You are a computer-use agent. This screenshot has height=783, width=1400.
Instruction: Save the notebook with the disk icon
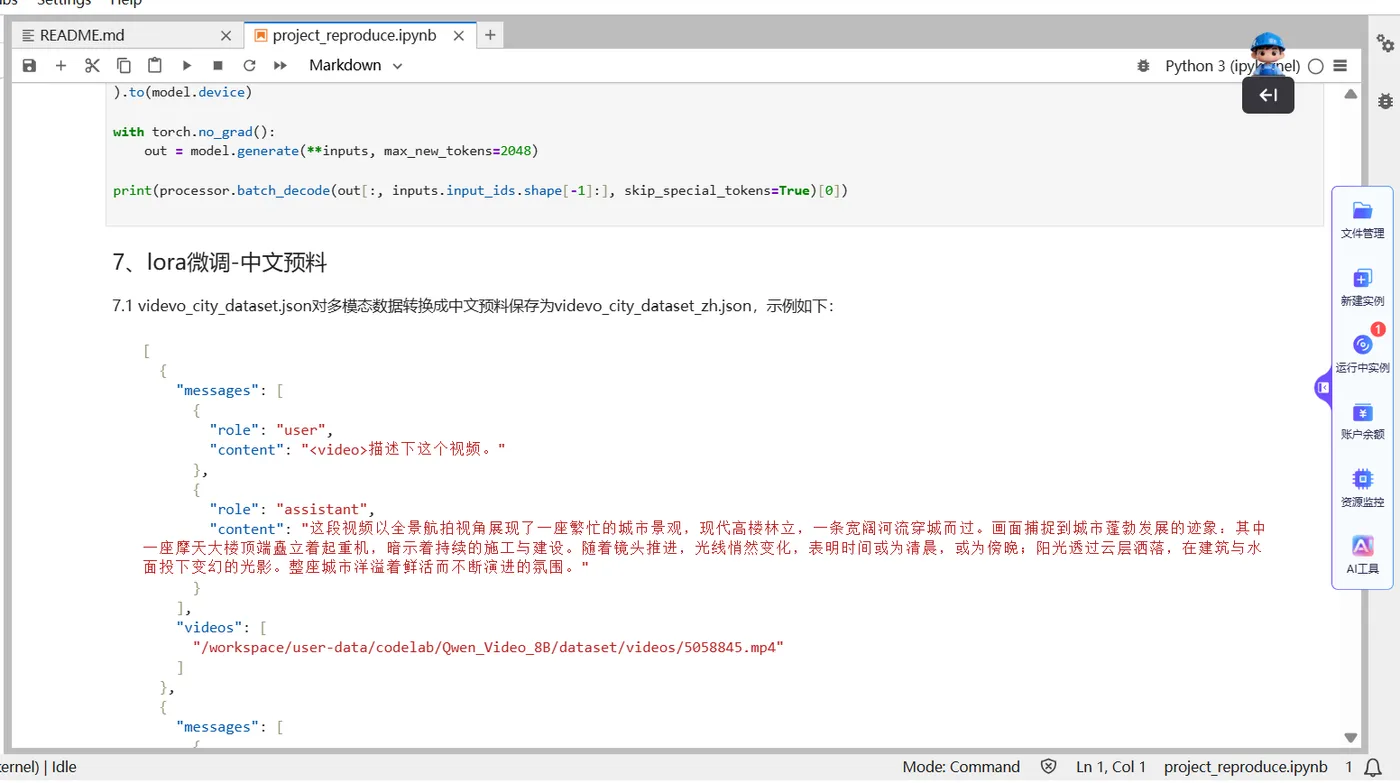click(x=29, y=65)
